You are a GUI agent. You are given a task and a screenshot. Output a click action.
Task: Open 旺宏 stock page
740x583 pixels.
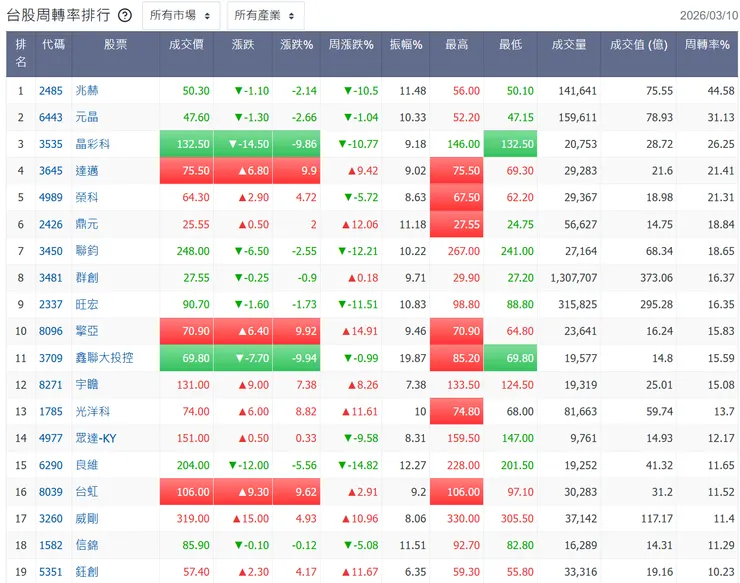pyautogui.click(x=87, y=304)
